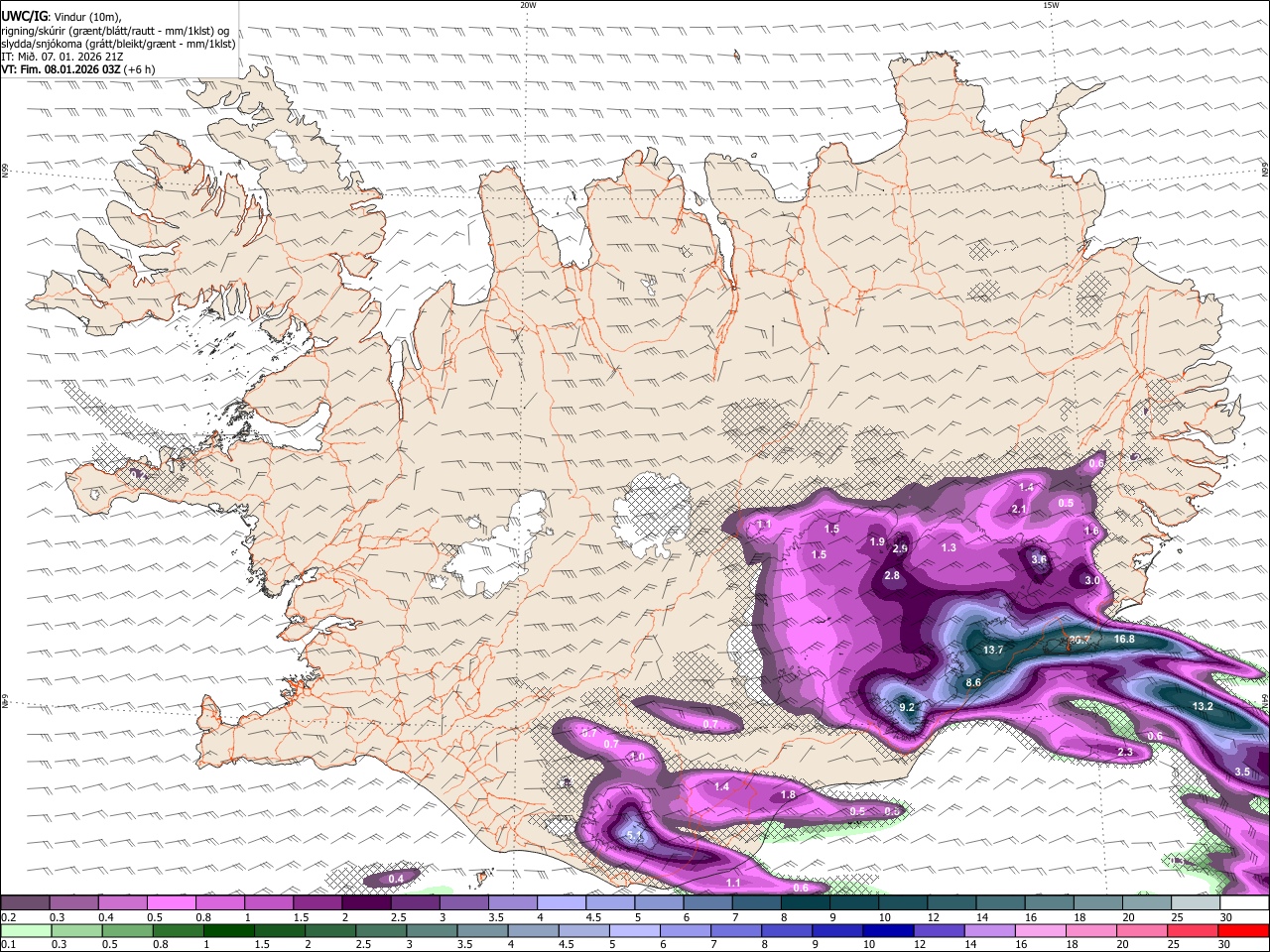1270x952 pixels.
Task: Click the '15W' longitude label at the top edge
Action: pos(1051,5)
